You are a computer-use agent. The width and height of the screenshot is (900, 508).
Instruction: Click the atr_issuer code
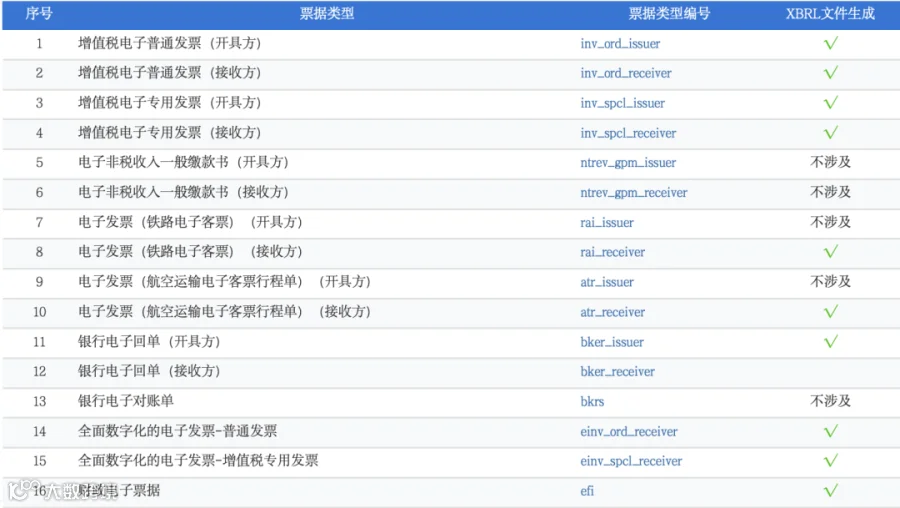pyautogui.click(x=607, y=282)
